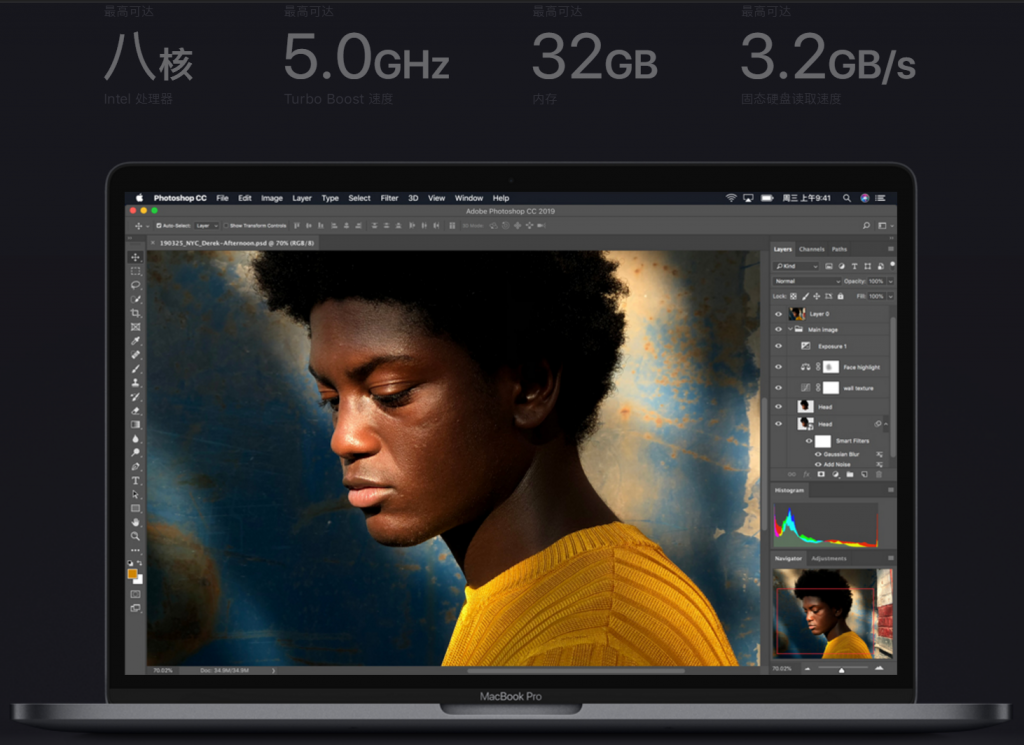Hide the Main Image group eye icon
The height and width of the screenshot is (745, 1024).
(778, 330)
